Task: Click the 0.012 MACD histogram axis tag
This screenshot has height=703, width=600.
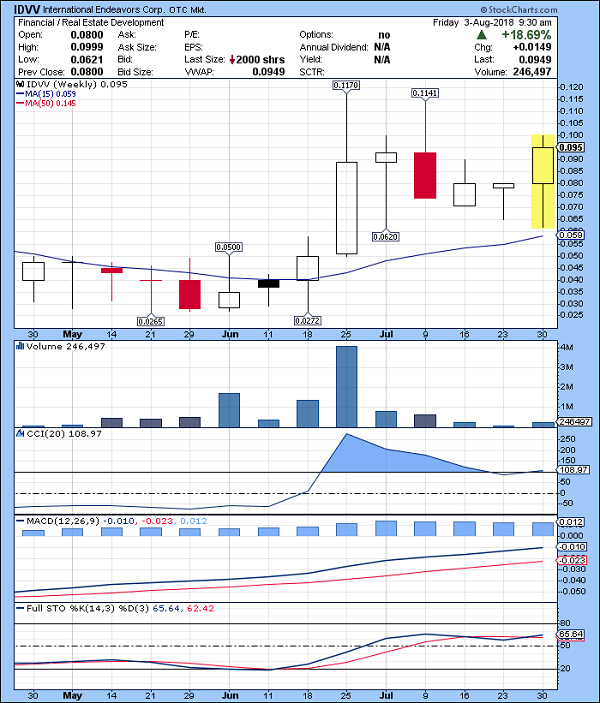Action: tap(570, 522)
